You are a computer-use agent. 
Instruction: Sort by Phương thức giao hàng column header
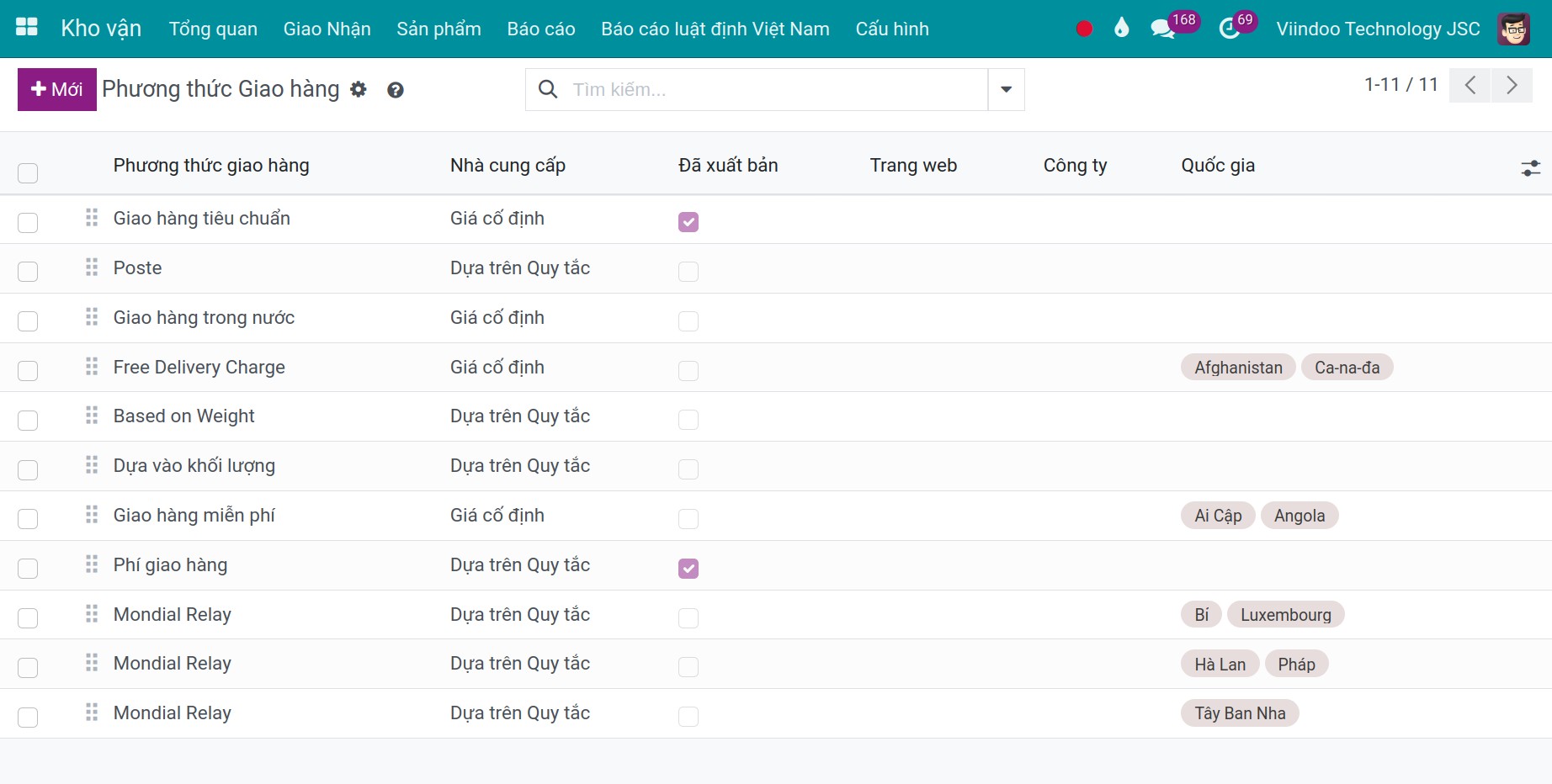click(211, 165)
